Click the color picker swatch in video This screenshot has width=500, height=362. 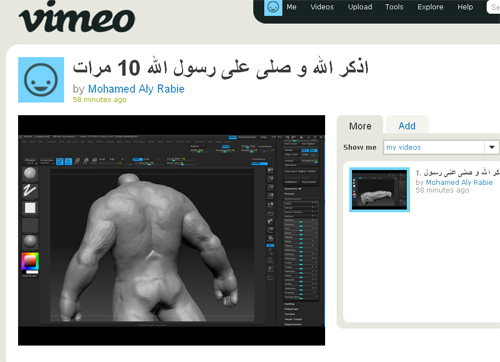(30, 261)
